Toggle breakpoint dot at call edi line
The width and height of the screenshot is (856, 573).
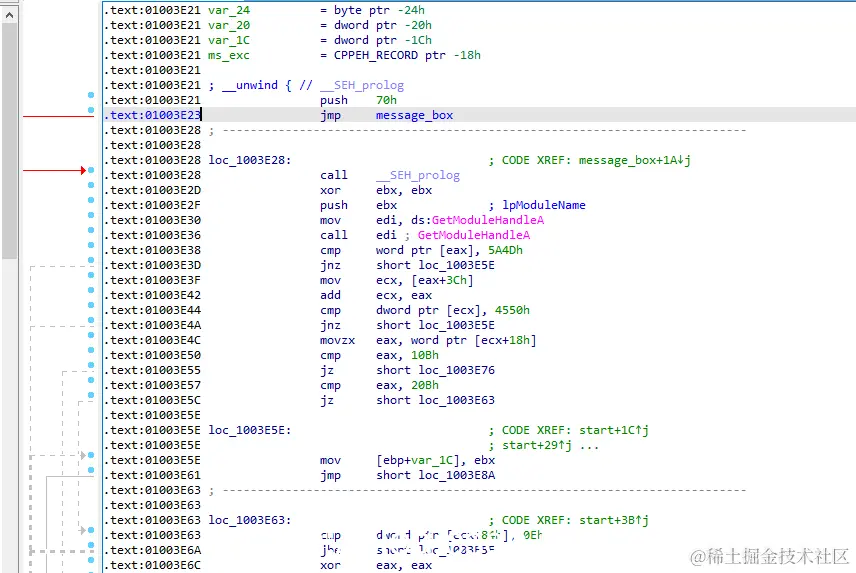91,230
